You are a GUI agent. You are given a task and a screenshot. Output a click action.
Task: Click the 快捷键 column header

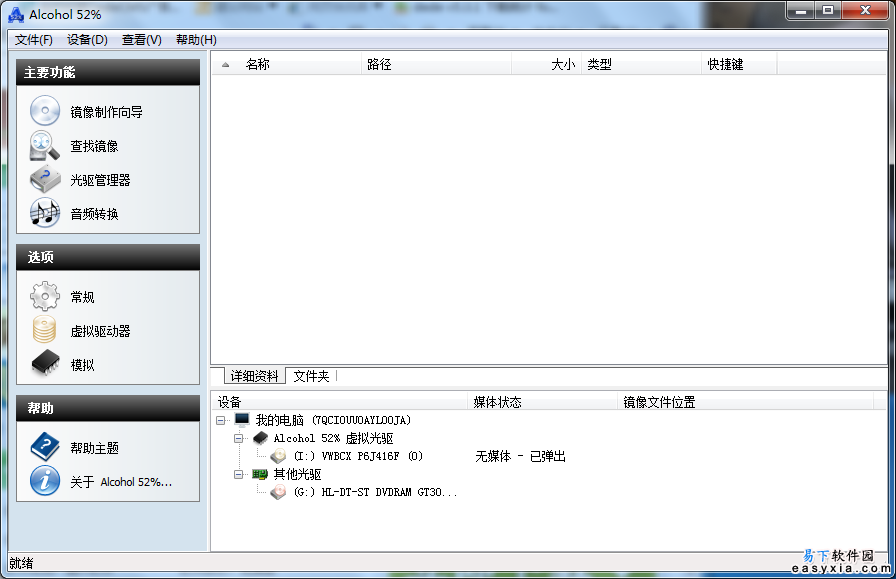click(739, 65)
